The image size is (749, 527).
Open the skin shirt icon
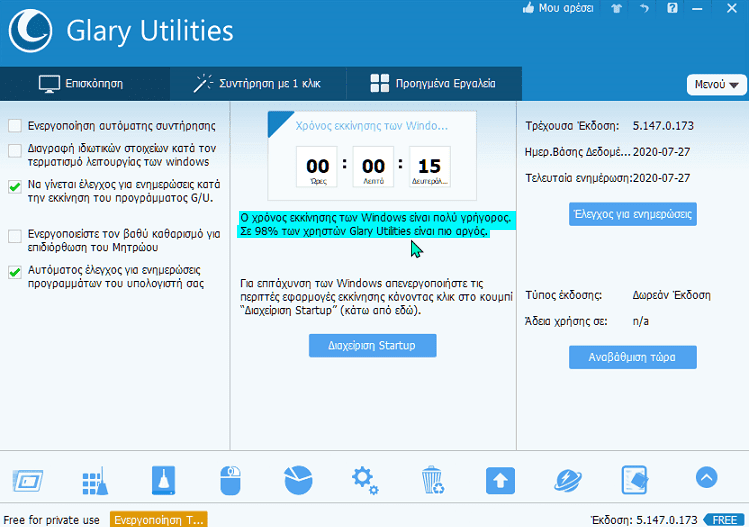pos(616,9)
